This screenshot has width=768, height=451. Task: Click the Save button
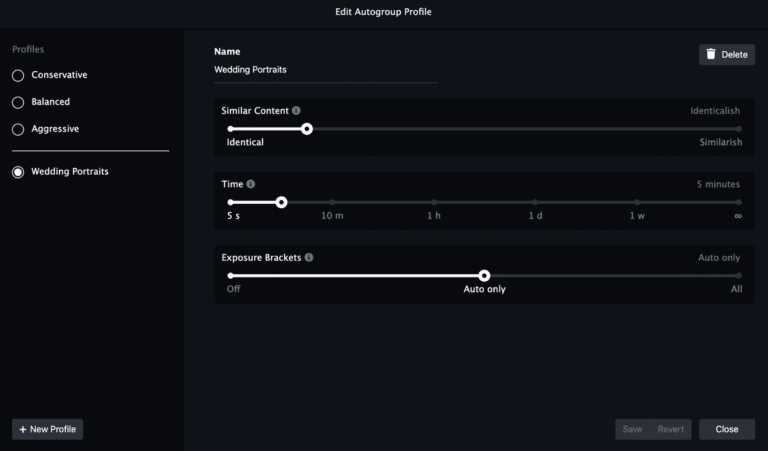632,429
